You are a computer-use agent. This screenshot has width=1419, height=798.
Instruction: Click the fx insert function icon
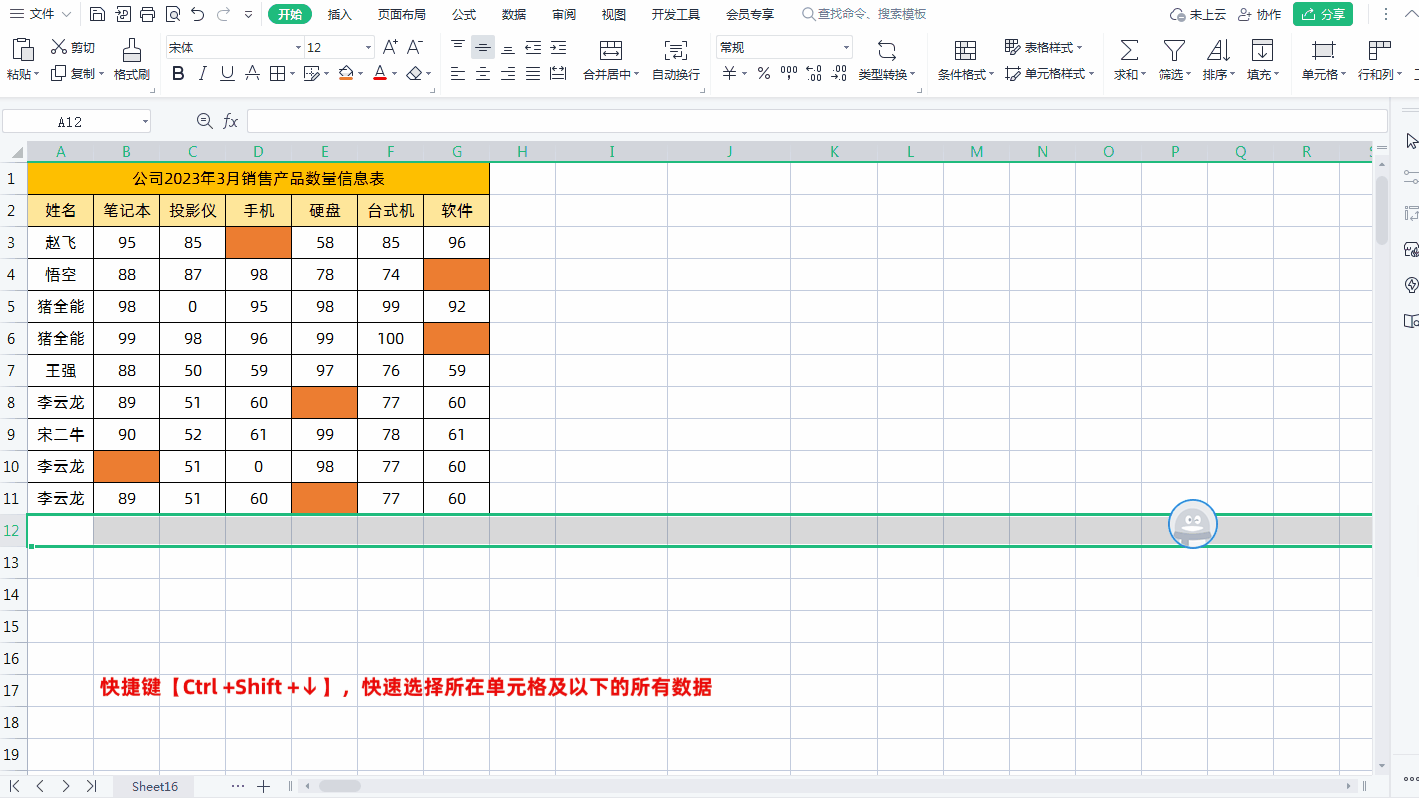point(230,121)
